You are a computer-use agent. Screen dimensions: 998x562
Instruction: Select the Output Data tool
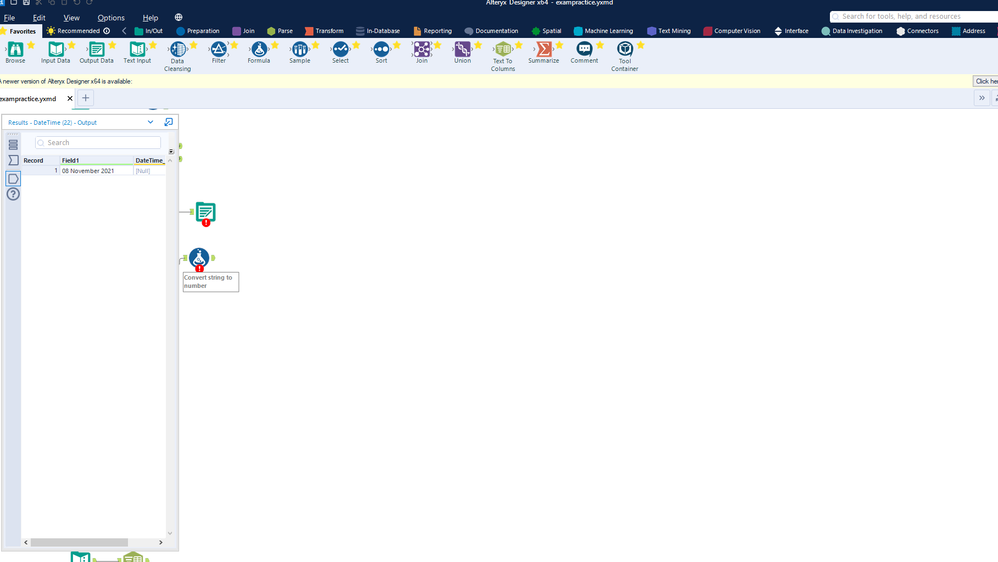(x=97, y=50)
